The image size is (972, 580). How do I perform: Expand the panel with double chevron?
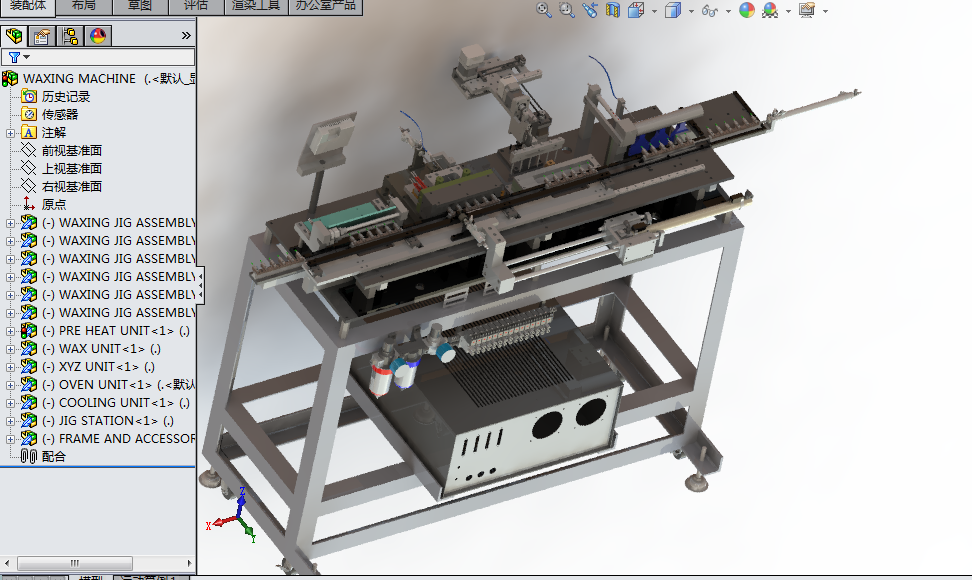coord(186,36)
